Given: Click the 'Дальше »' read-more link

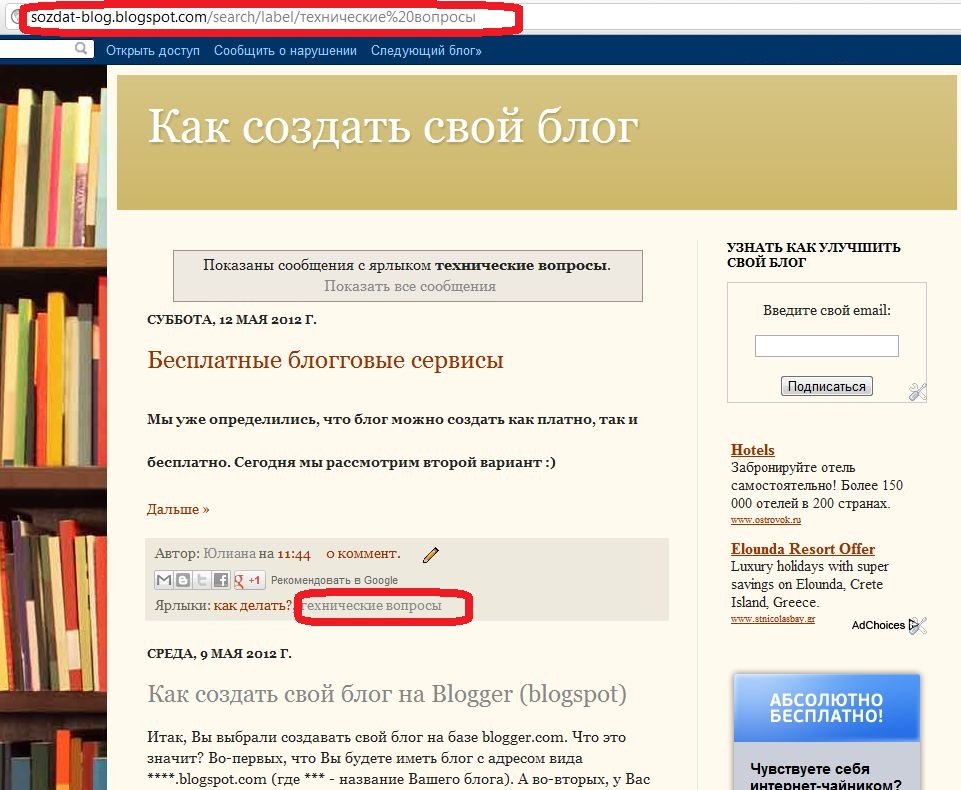Looking at the screenshot, I should (x=178, y=509).
